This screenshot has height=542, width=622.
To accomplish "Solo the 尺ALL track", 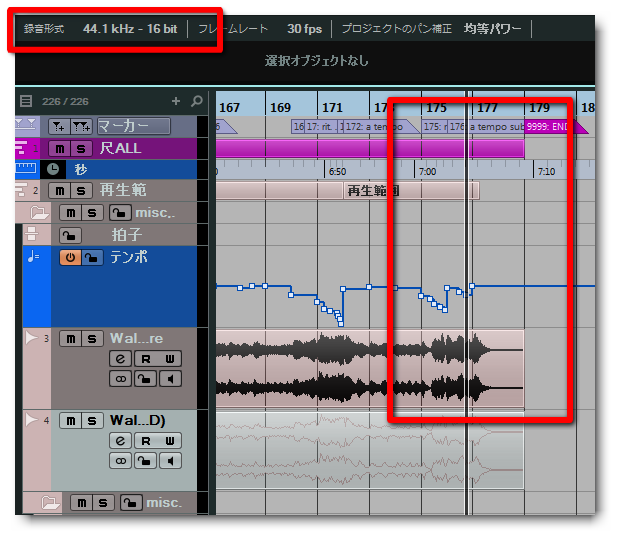I will [x=81, y=148].
